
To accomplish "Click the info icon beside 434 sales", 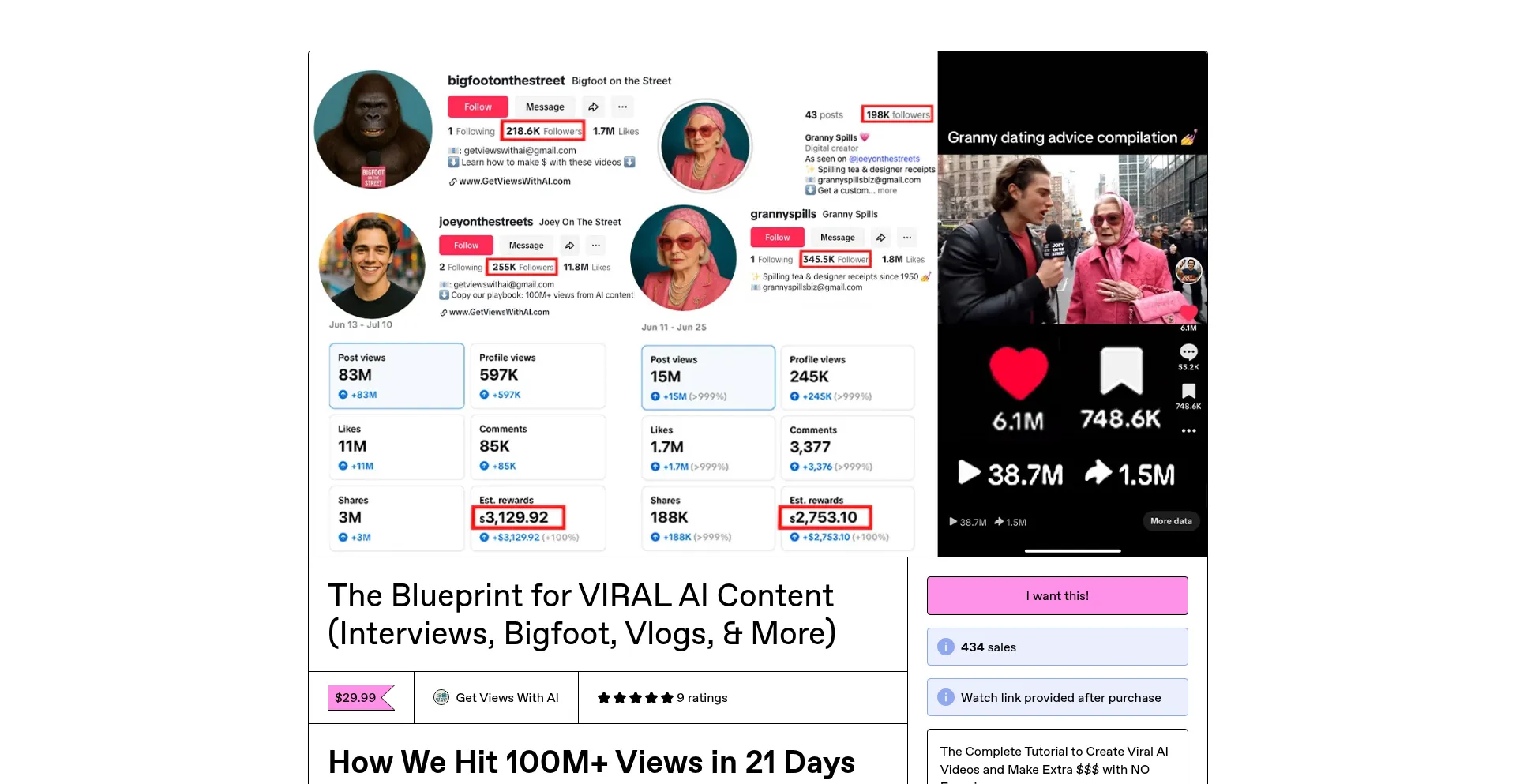I will pyautogui.click(x=946, y=647).
